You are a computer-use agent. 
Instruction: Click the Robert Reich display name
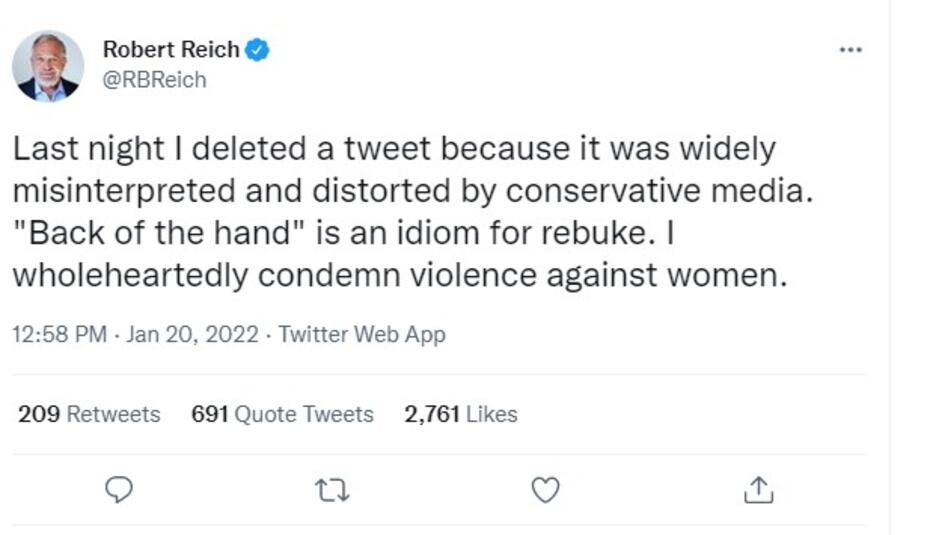(171, 49)
